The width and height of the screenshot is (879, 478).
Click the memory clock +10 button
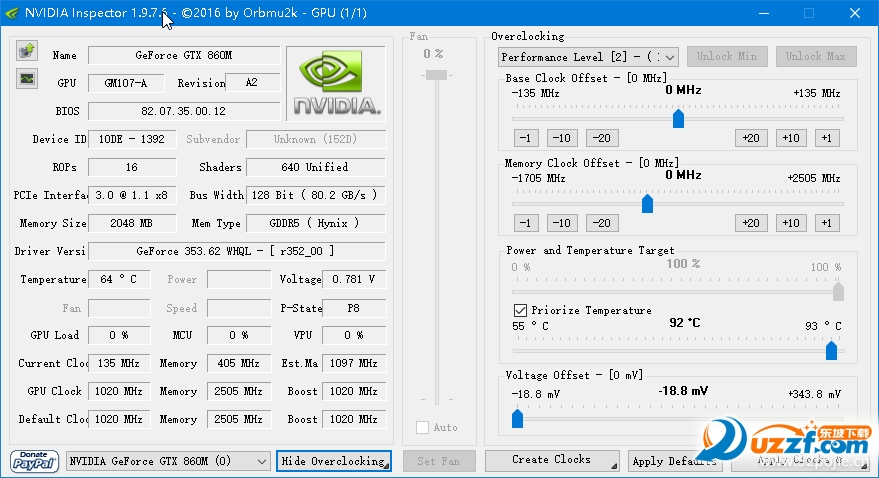pyautogui.click(x=791, y=223)
